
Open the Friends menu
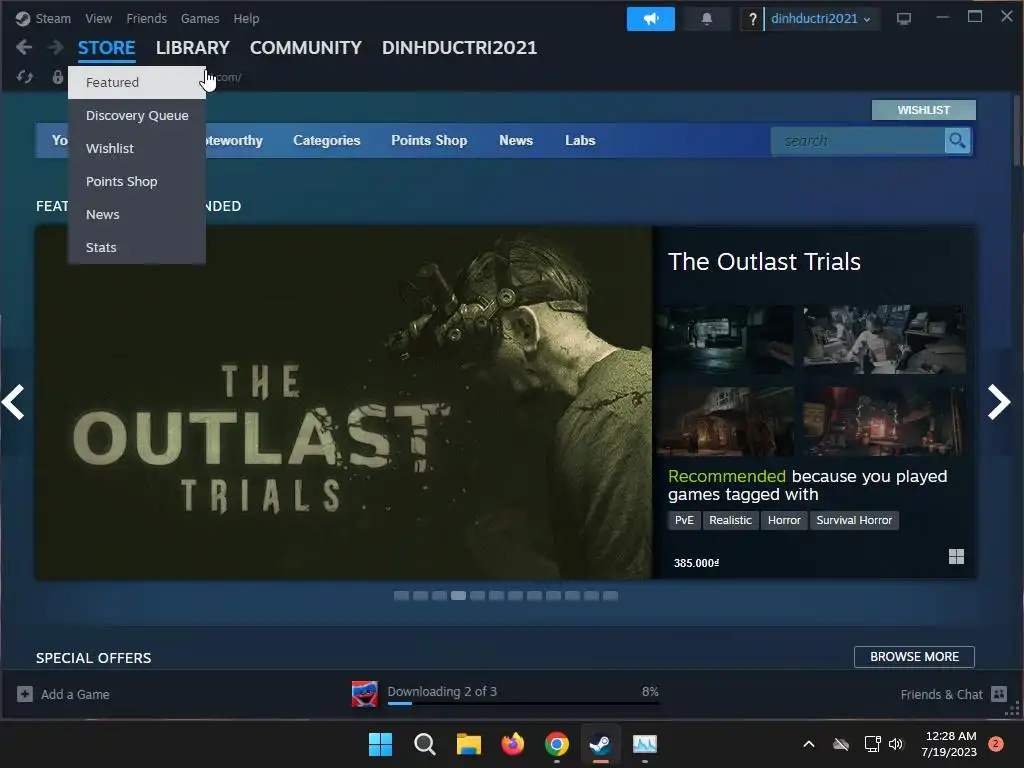146,18
